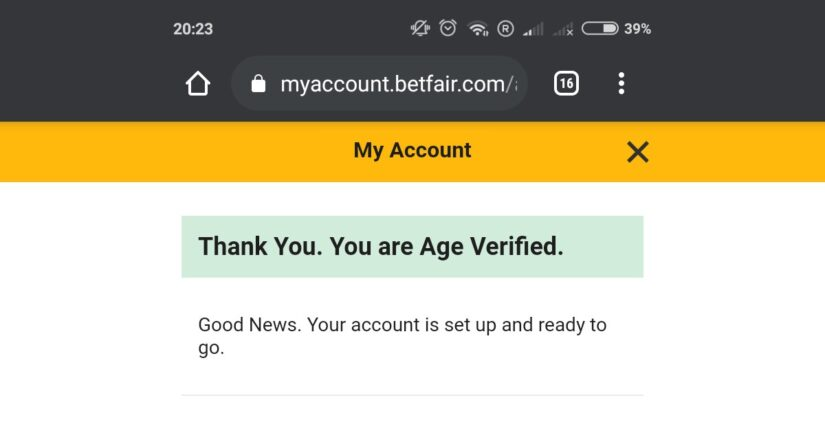Viewport: 825px width, 433px height.
Task: Click the myaccount.betfair.com address field
Action: 398,84
